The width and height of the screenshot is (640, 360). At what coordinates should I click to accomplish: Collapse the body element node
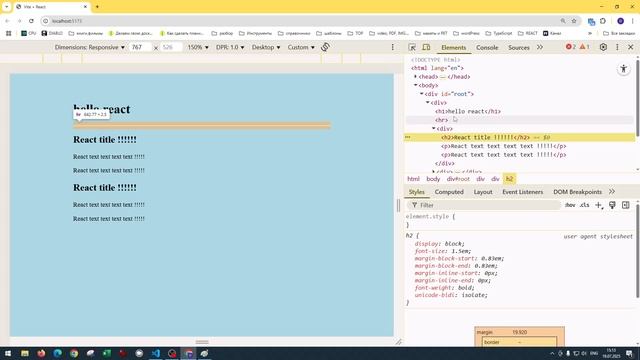click(416, 85)
